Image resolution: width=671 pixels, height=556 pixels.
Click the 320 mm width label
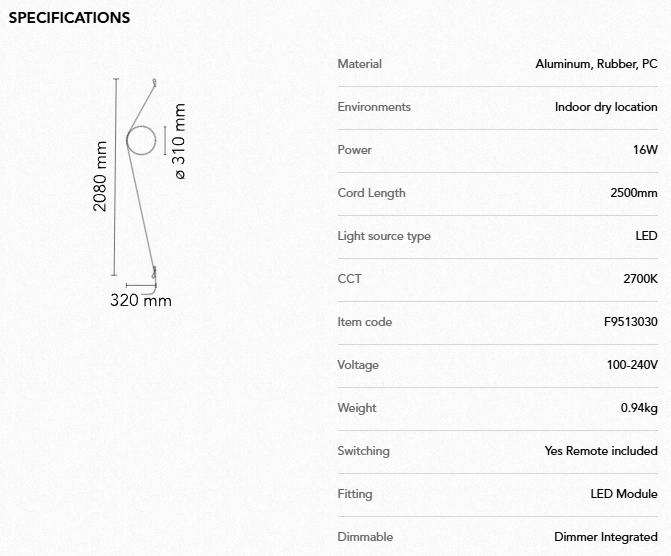tap(141, 300)
